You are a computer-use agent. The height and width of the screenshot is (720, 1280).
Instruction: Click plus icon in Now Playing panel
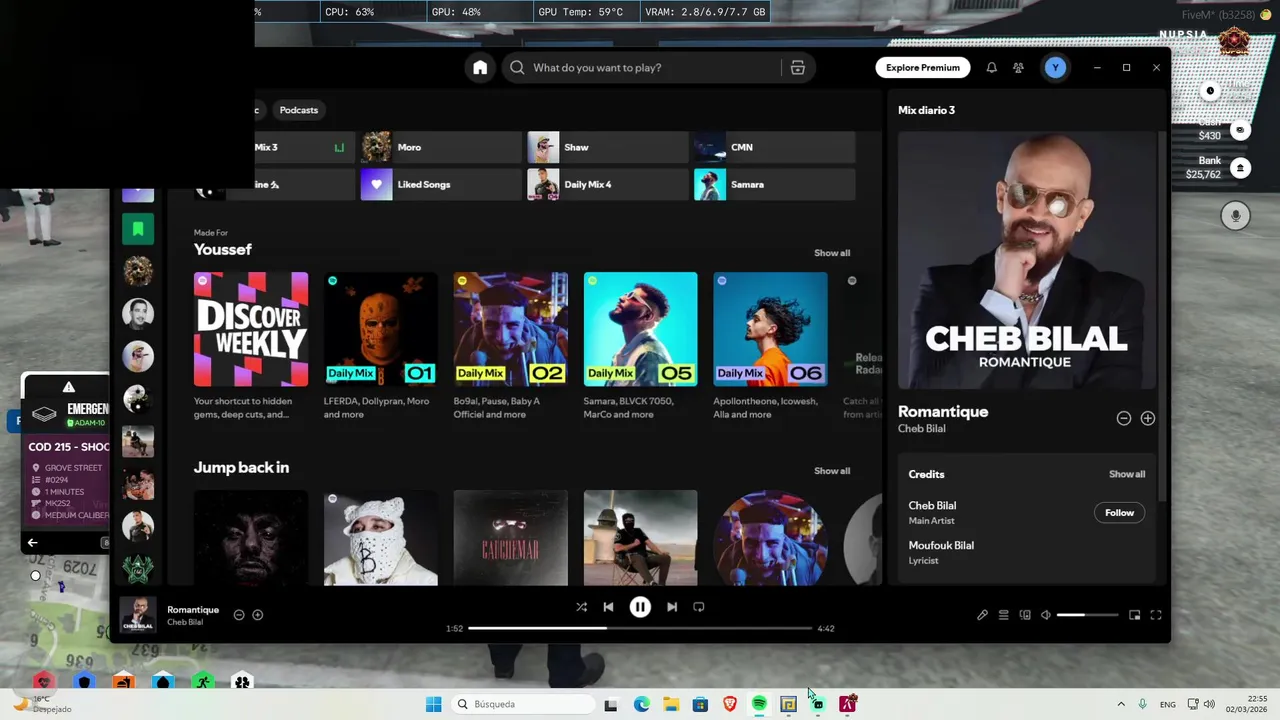(x=1148, y=419)
